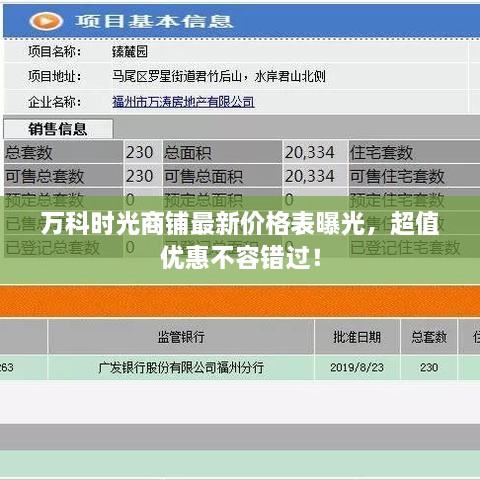The width and height of the screenshot is (480, 480).
Task: Click the 总面积 label cell
Action: pos(222,152)
